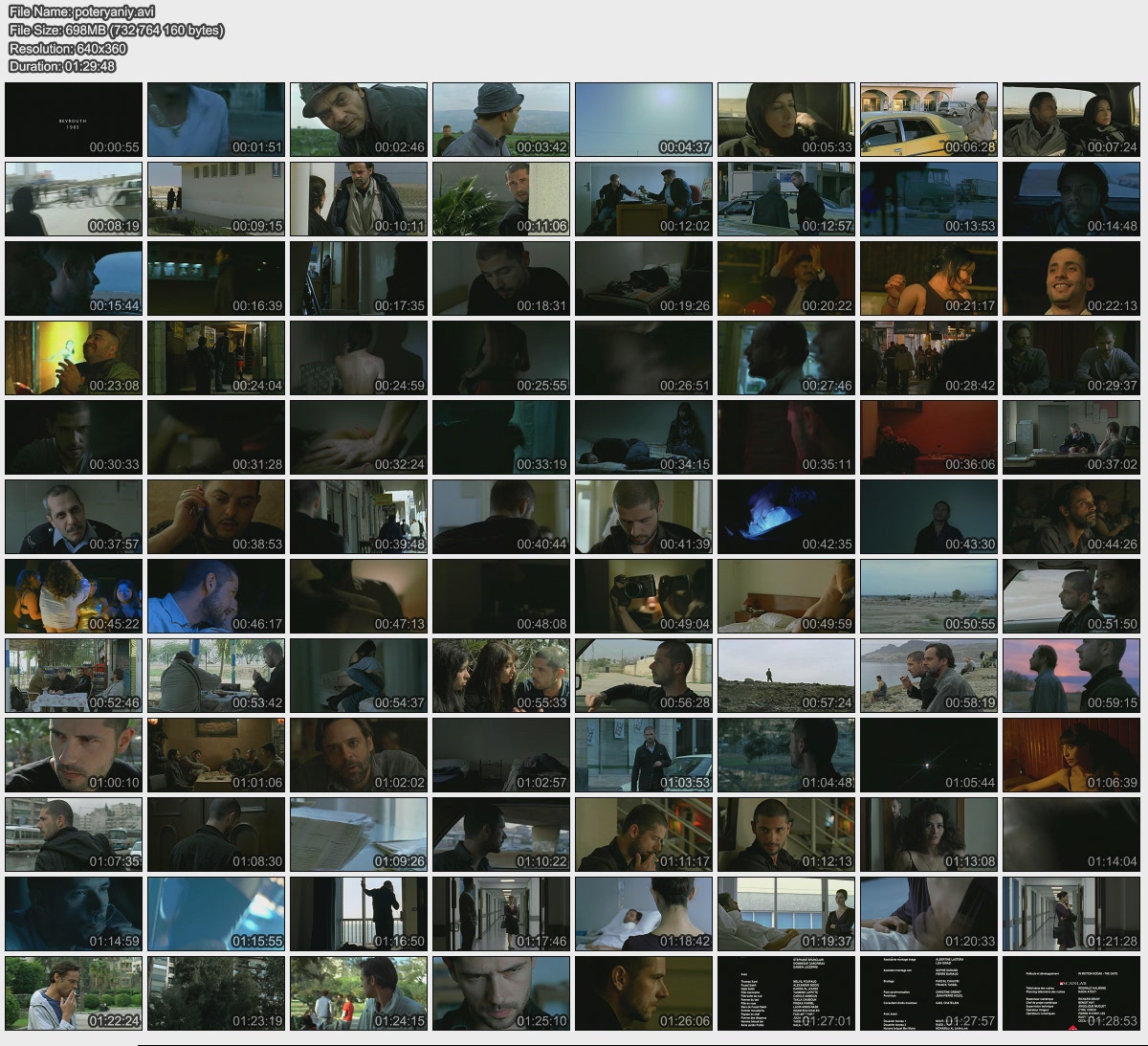
Task: Open the sunset frame at 00:59:15
Action: tap(1071, 676)
